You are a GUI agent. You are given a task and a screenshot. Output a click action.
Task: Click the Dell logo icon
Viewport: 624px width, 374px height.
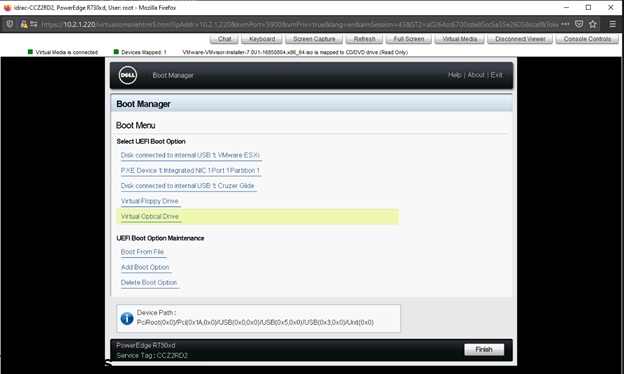pos(128,75)
